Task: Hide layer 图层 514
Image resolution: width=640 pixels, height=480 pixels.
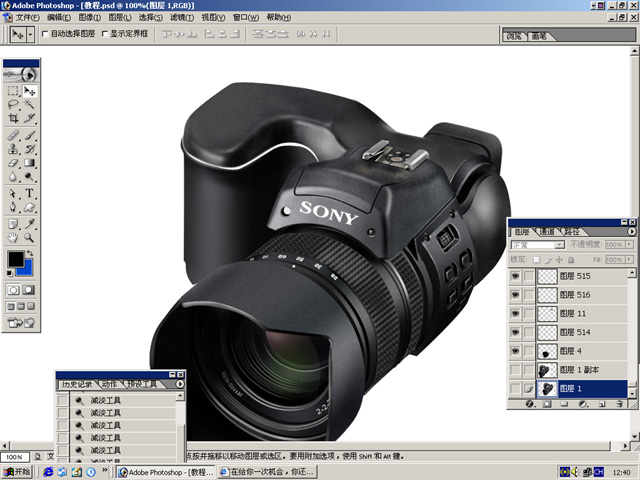Action: 516,332
